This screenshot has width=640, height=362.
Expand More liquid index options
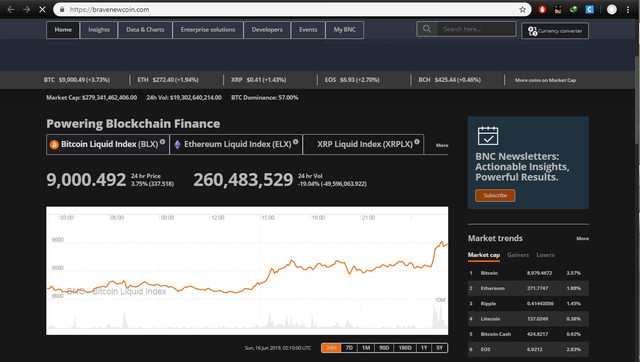(442, 145)
